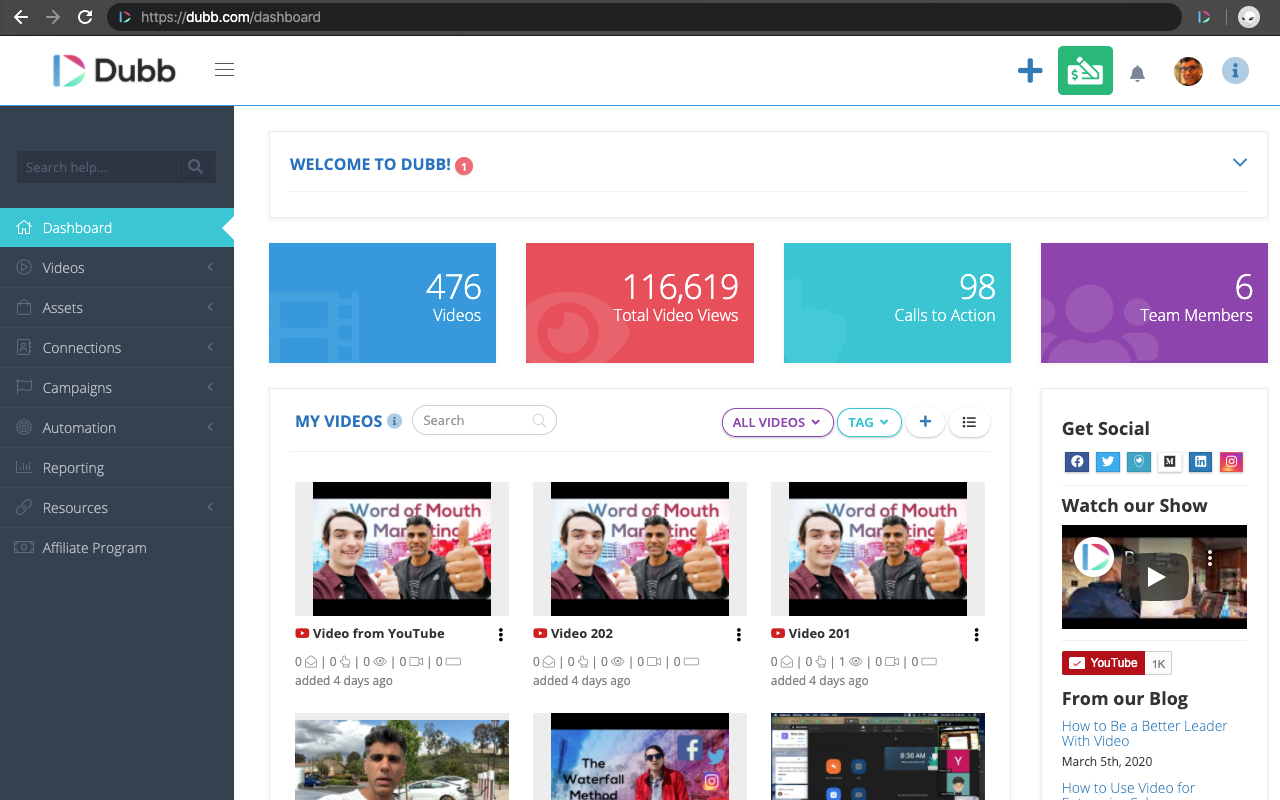Open the Tag filter dropdown

pos(869,422)
